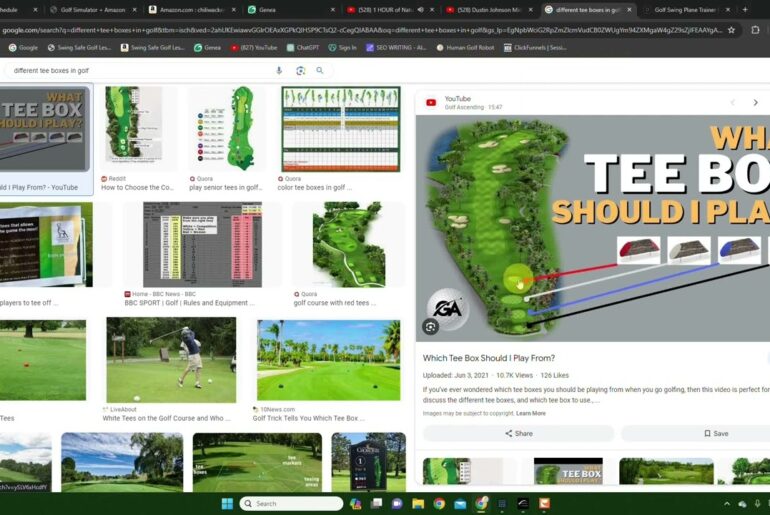770x515 pixels.
Task: Open the browser extensions puzzle icon
Action: point(755,30)
